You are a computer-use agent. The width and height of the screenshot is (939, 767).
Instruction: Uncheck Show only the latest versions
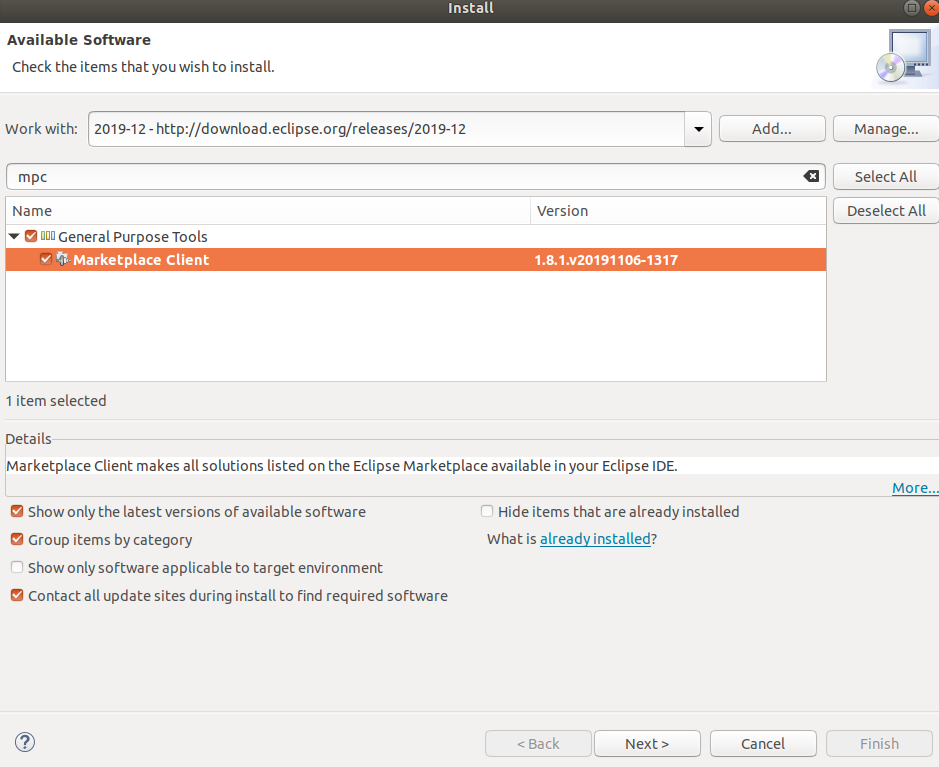tap(16, 511)
